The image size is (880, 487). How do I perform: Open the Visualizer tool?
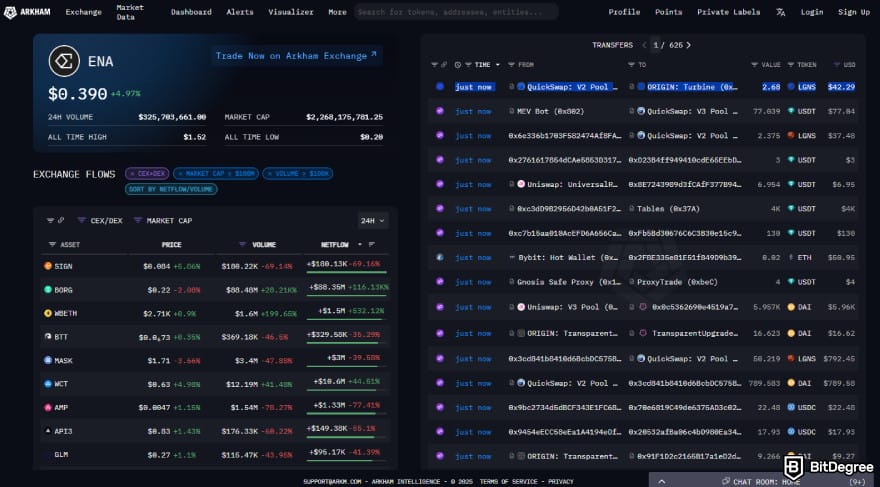tap(291, 12)
